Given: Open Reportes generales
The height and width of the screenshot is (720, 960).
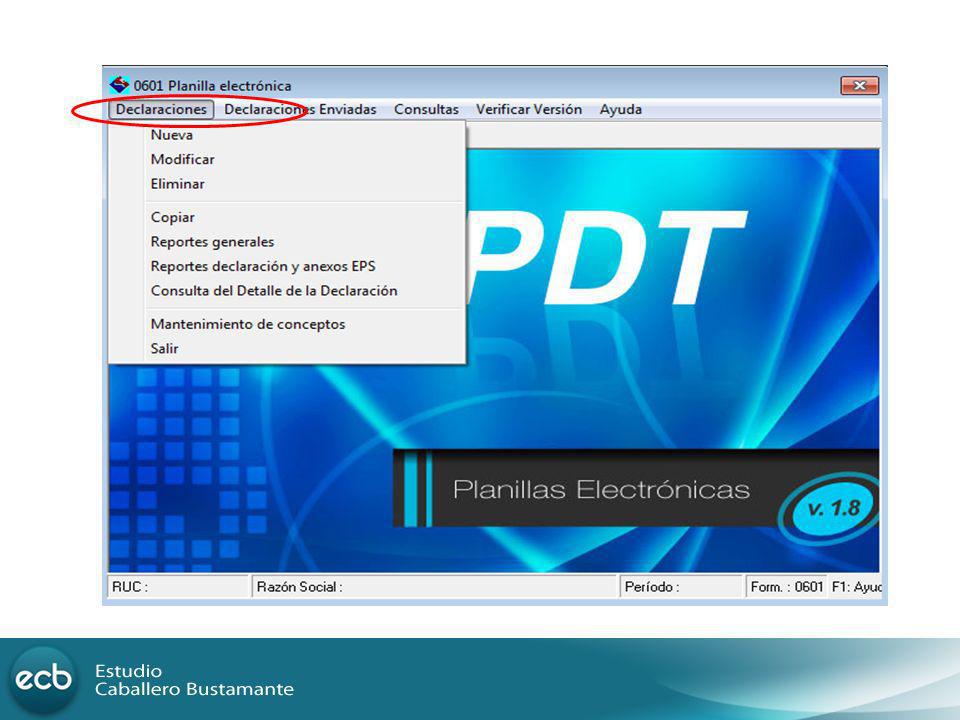Looking at the screenshot, I should pos(287,242).
